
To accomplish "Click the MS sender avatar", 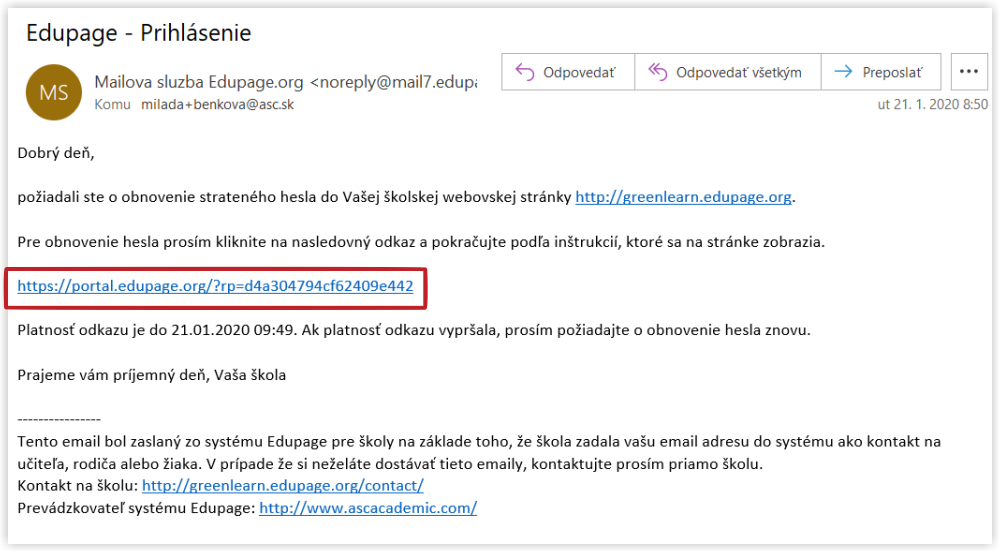I will (x=54, y=92).
